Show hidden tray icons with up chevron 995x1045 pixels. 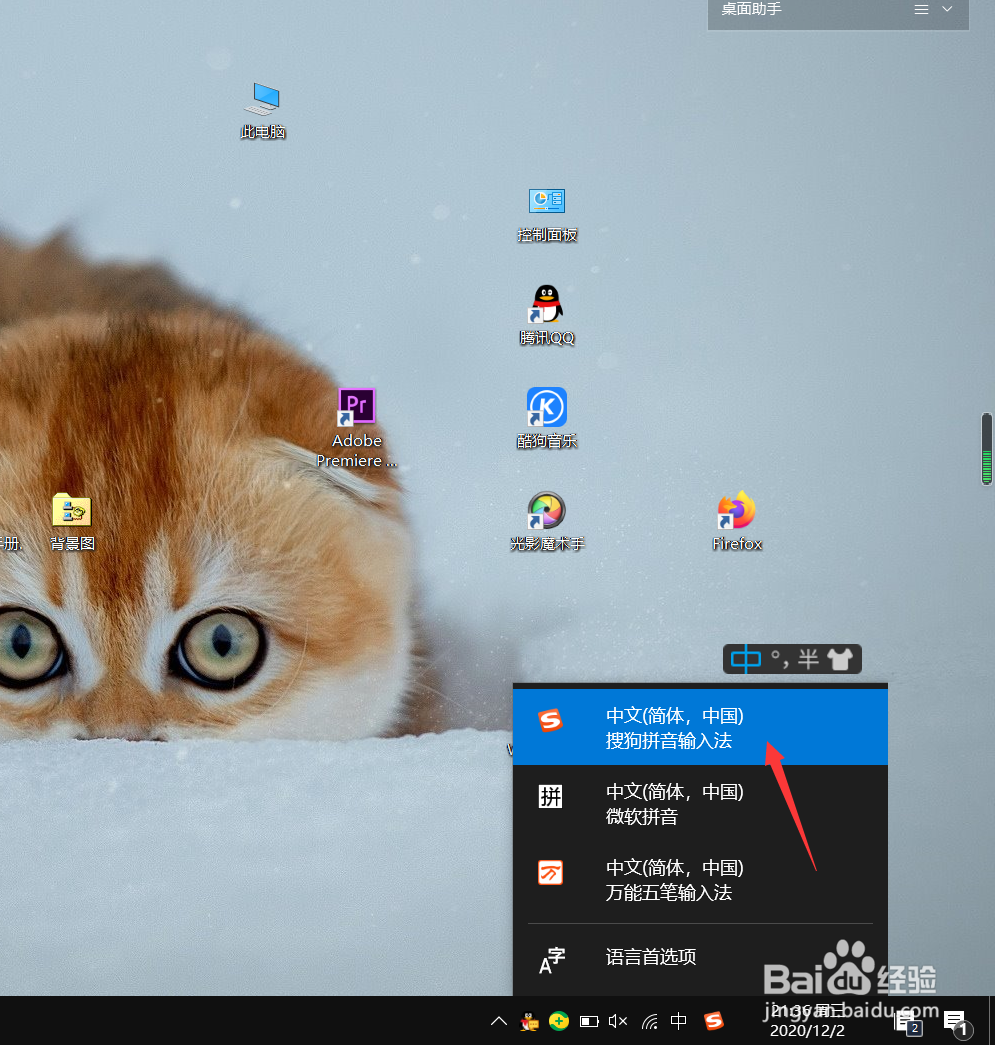click(498, 1021)
